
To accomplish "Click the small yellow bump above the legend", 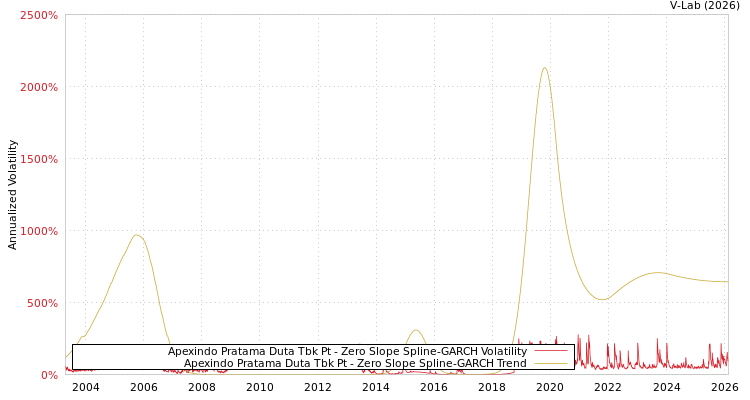I will (416, 330).
